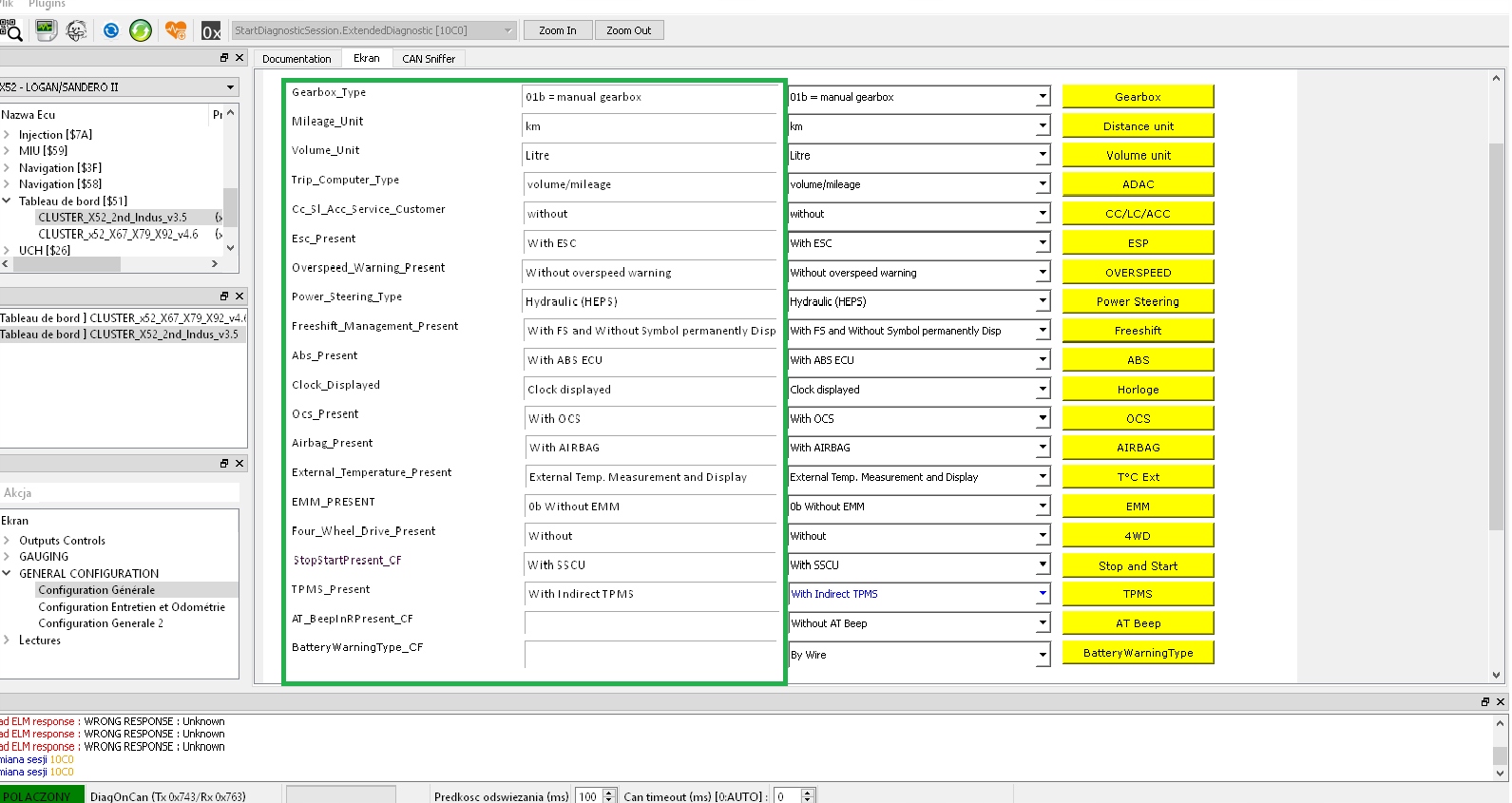Screen dimensions: 1512x803
Task: Collapse the Tableau de bord [51] node
Action: (7, 201)
